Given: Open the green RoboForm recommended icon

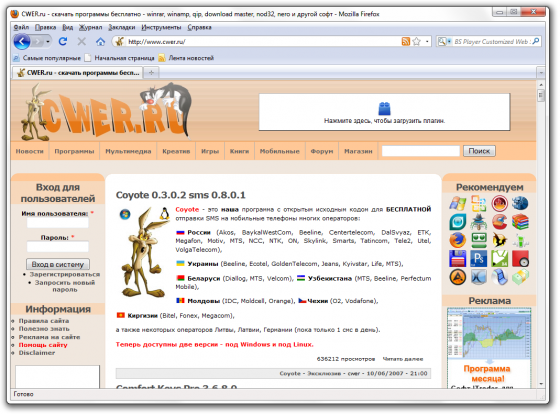Looking at the screenshot, I should pos(479,240).
